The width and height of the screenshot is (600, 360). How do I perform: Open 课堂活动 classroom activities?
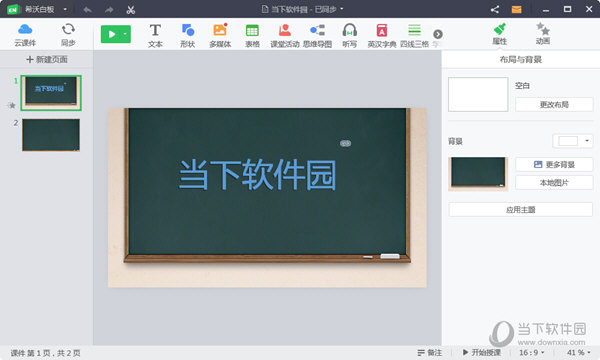click(285, 35)
